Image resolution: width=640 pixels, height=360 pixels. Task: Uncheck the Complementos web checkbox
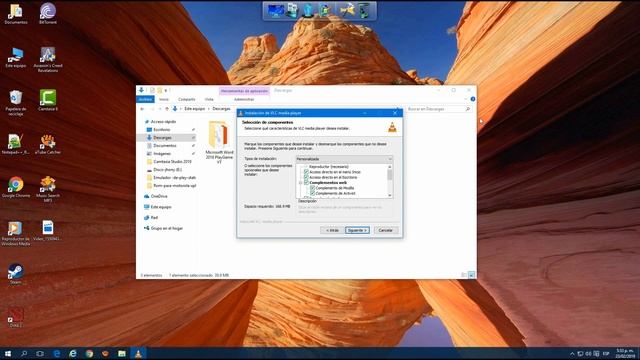pos(306,183)
